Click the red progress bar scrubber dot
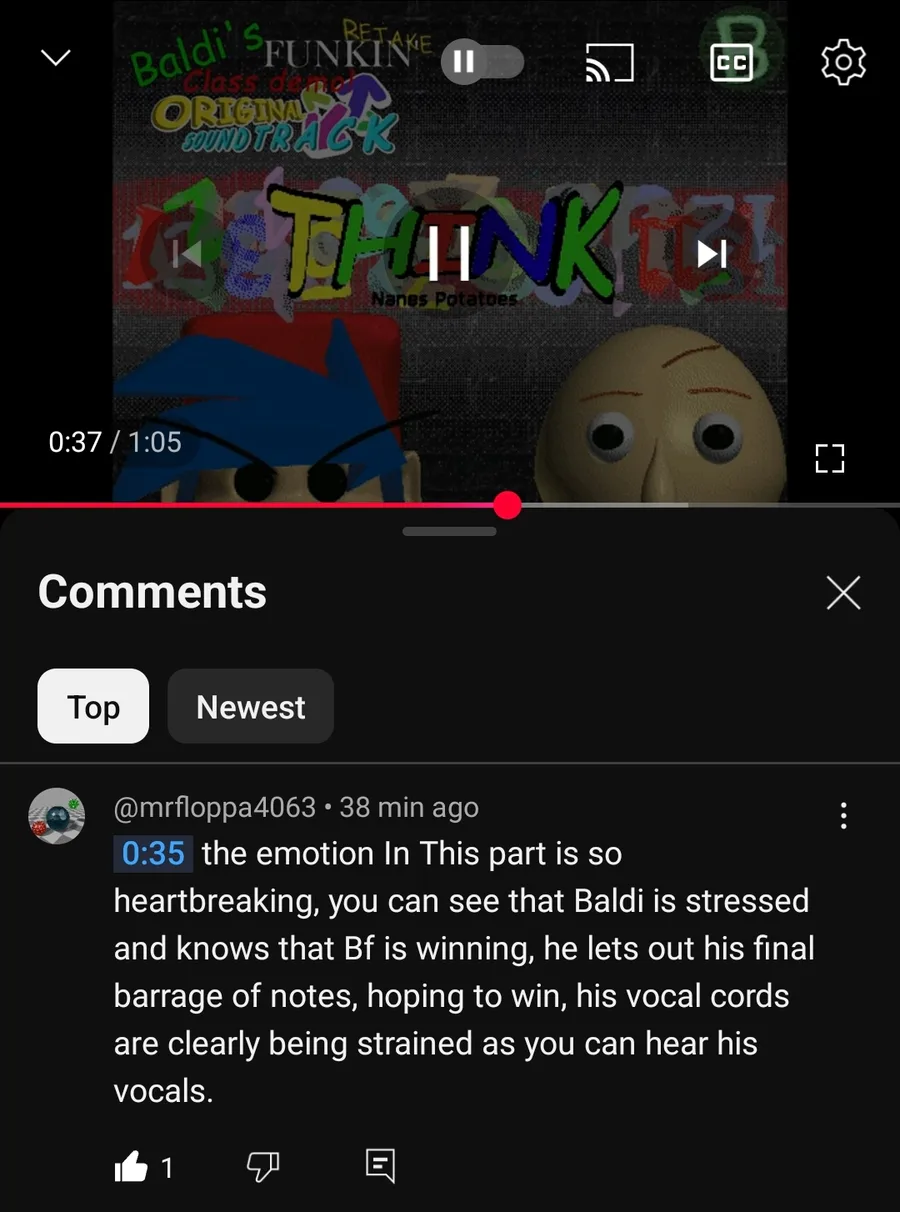The height and width of the screenshot is (1212, 900). pos(508,506)
